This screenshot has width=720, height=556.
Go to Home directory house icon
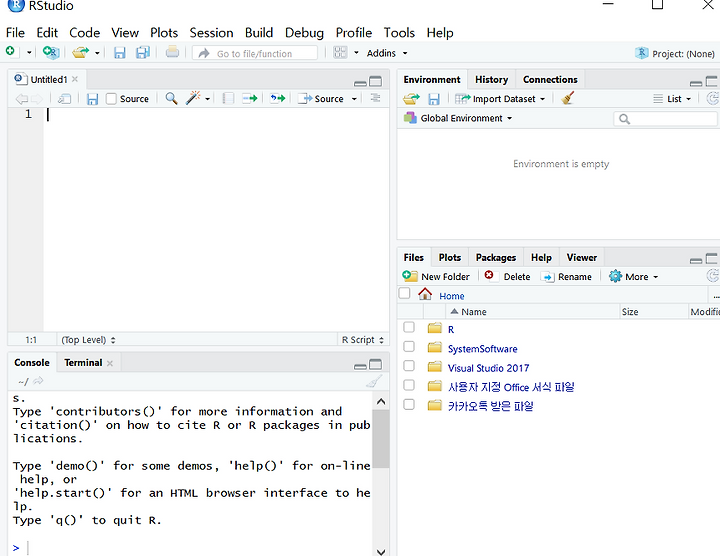pos(425,294)
